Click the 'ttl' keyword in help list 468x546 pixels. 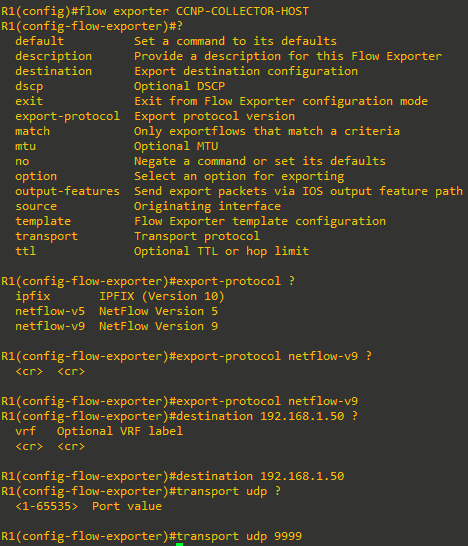tap(25, 251)
